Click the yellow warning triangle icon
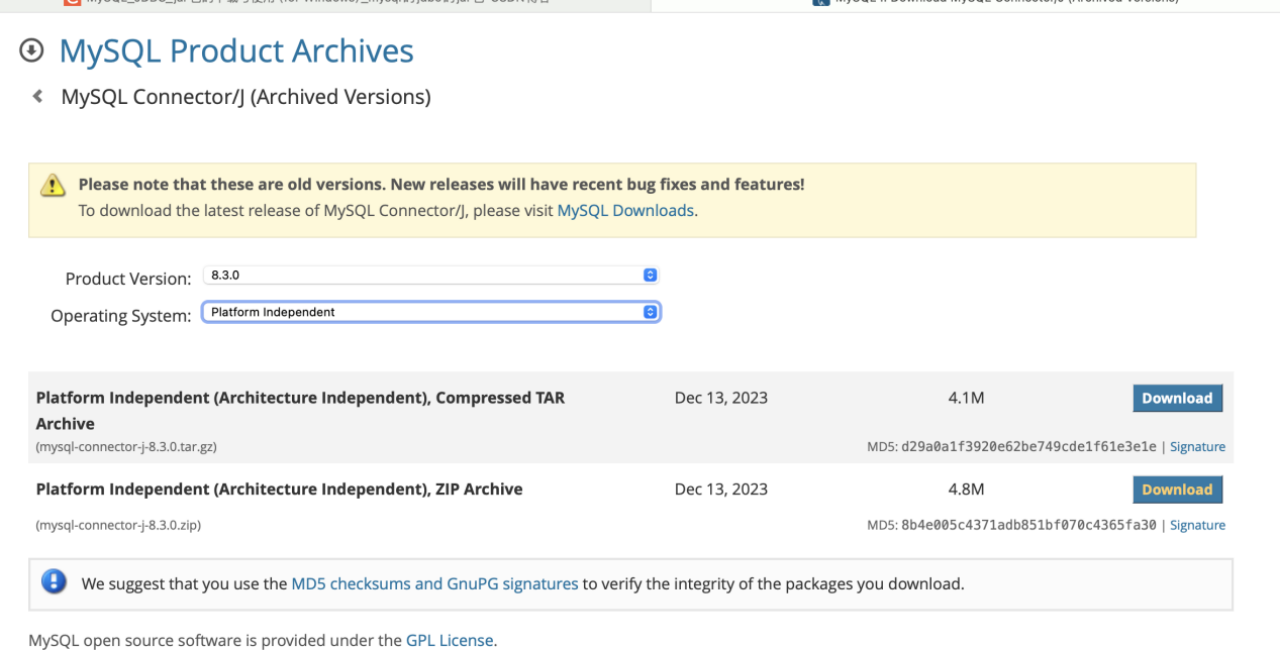The height and width of the screenshot is (652, 1280). 52,186
